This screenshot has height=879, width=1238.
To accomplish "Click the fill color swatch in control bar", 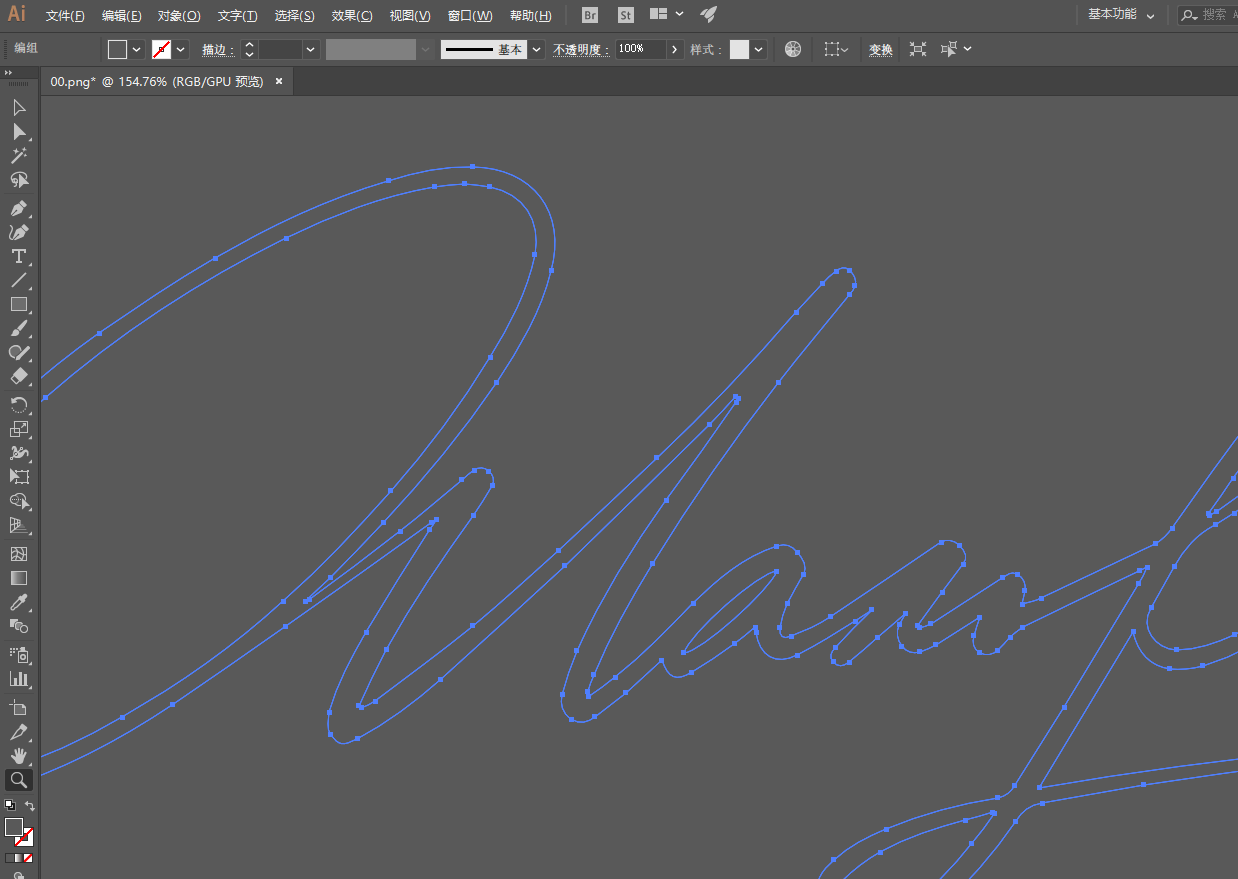I will click(x=118, y=49).
